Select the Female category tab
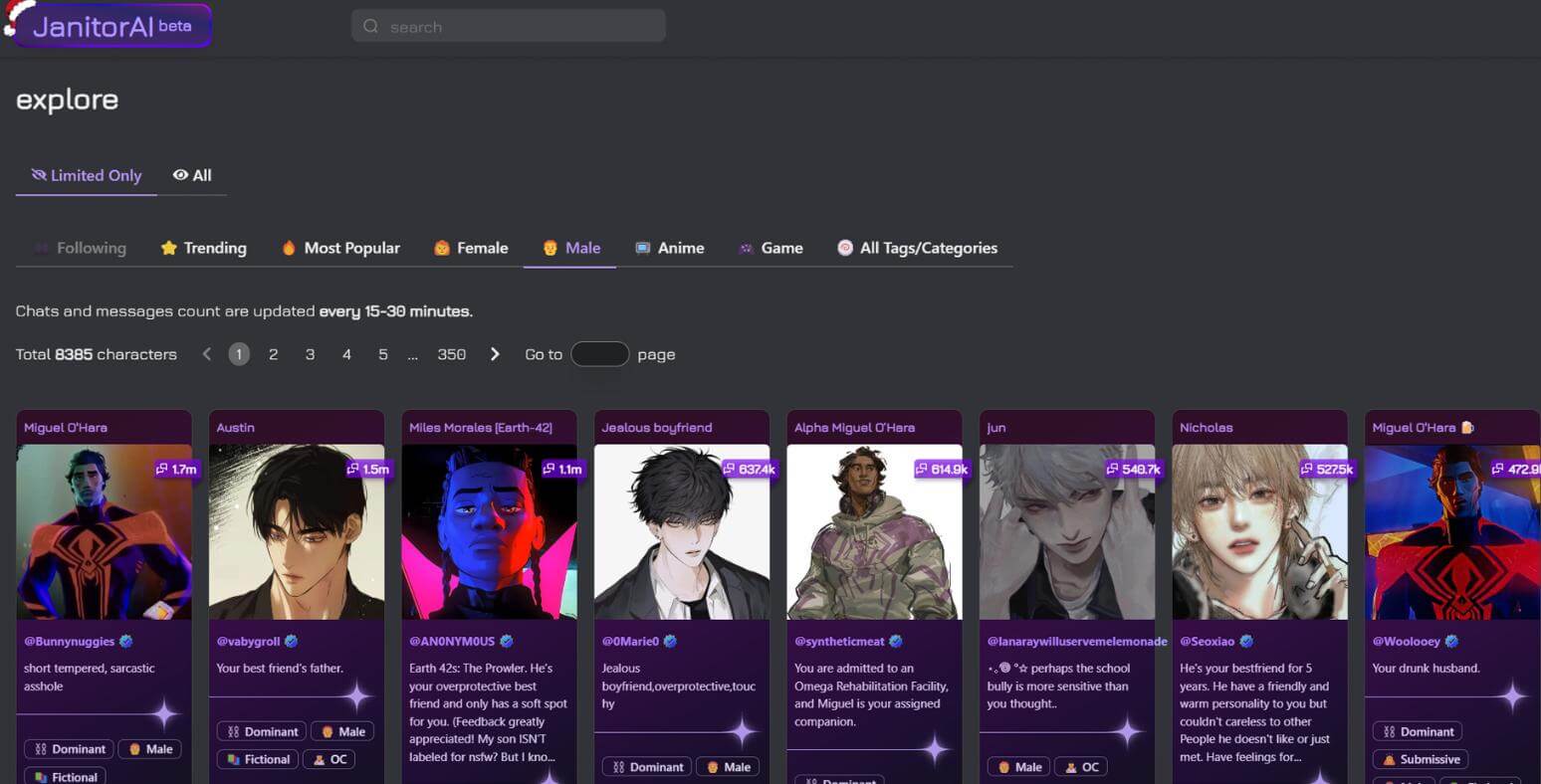The height and width of the screenshot is (784, 1541). [x=471, y=248]
